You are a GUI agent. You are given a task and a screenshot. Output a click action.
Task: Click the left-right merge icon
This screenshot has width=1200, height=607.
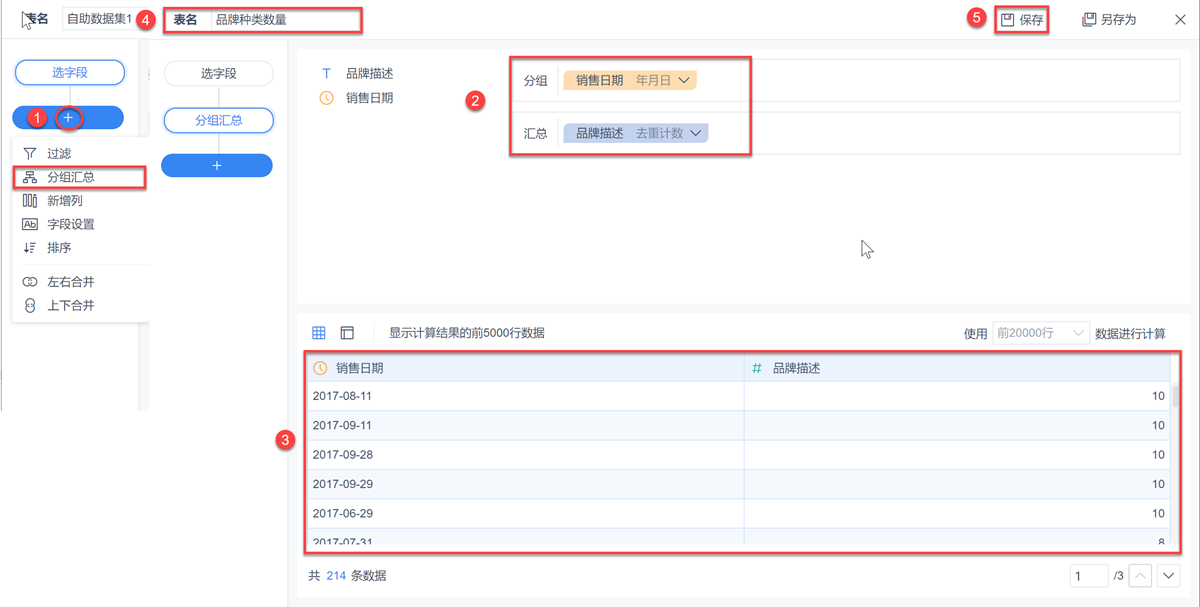[30, 282]
